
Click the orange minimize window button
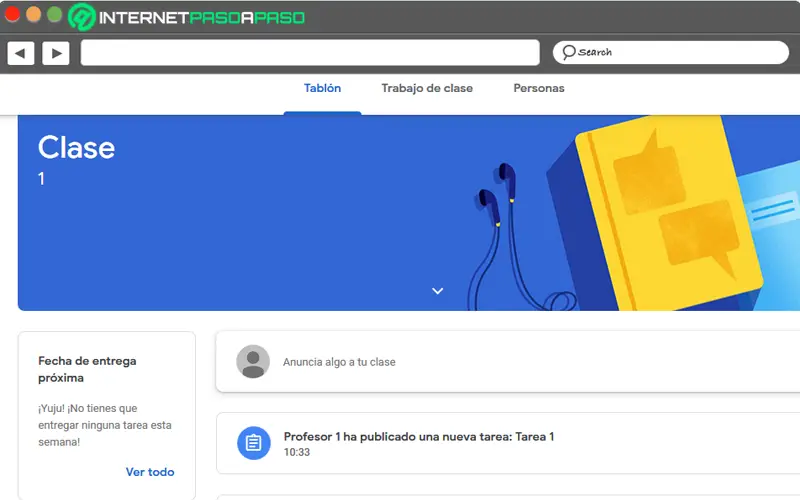click(33, 14)
